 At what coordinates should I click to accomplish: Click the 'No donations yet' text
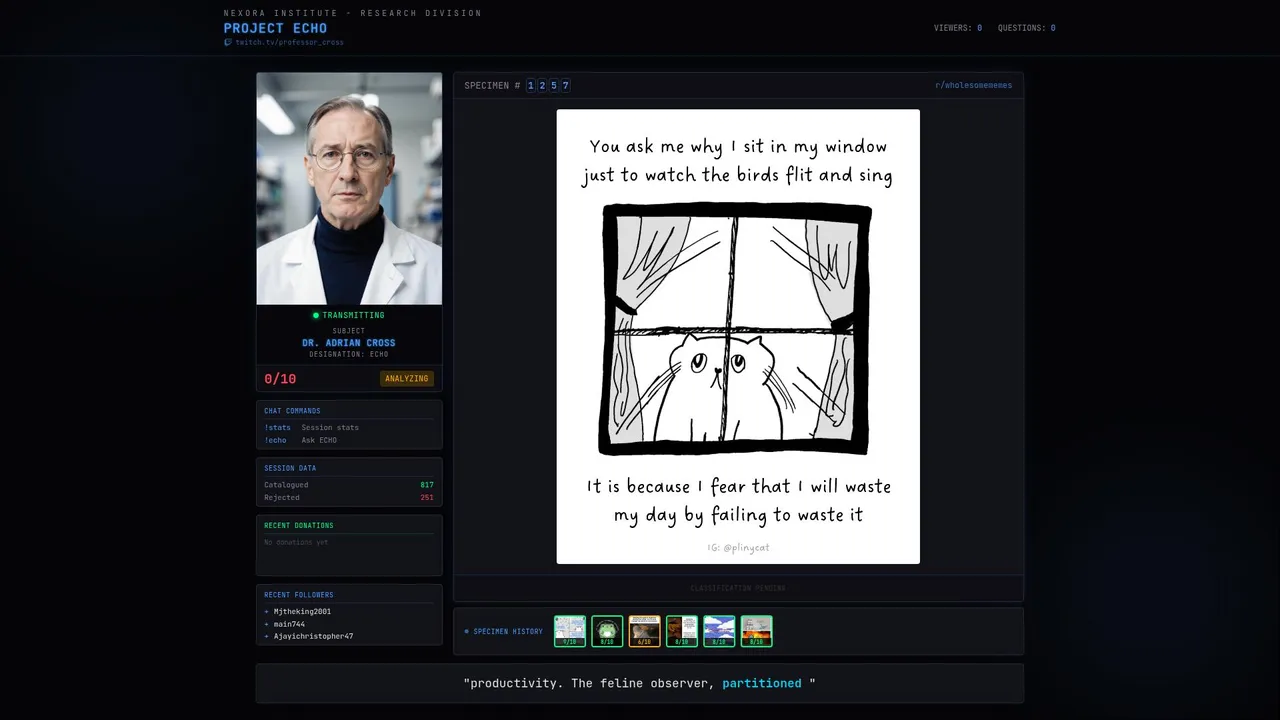296,542
